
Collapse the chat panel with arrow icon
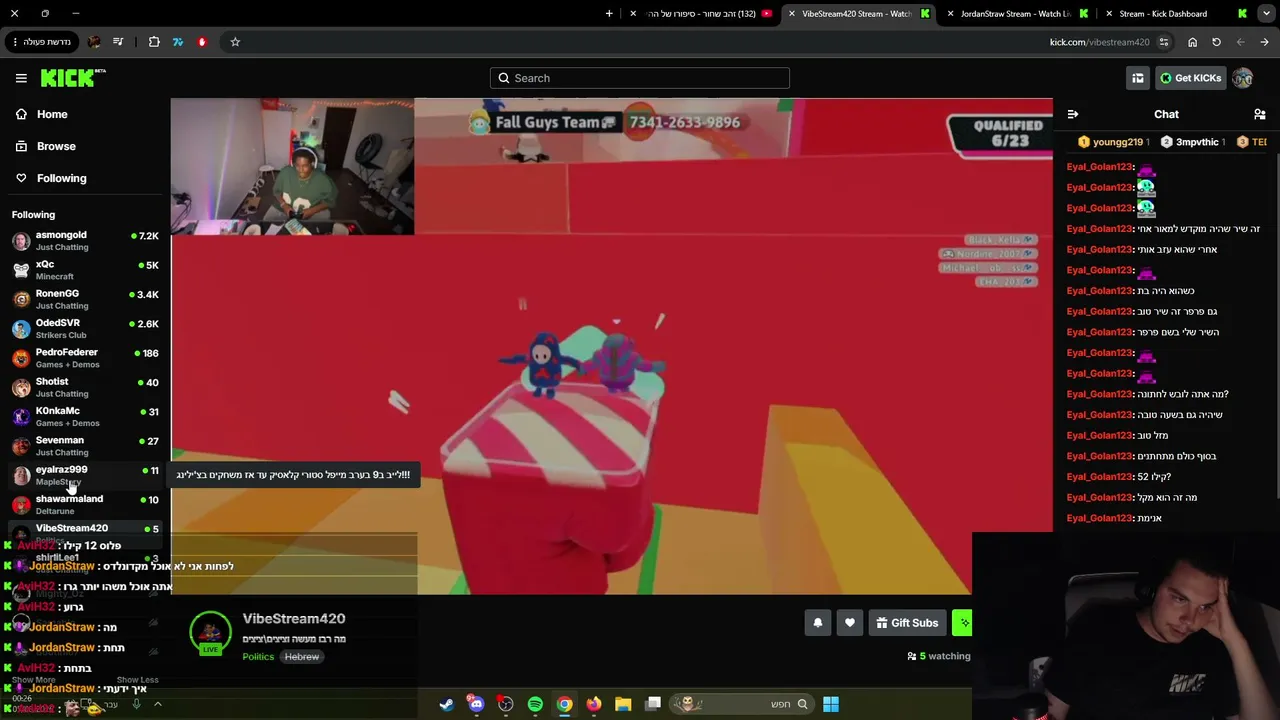pyautogui.click(x=1073, y=114)
